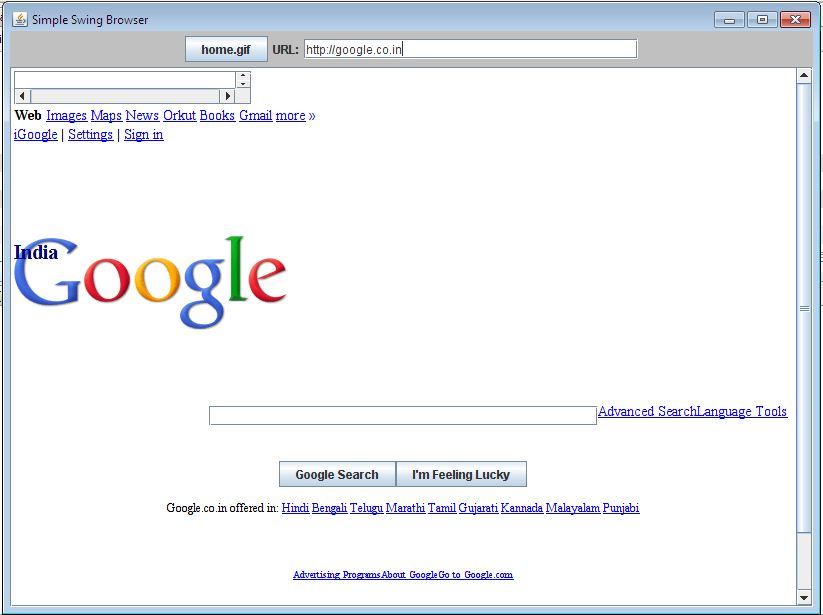Switch to the Telugu language link
Image resolution: width=823 pixels, height=615 pixels.
366,508
